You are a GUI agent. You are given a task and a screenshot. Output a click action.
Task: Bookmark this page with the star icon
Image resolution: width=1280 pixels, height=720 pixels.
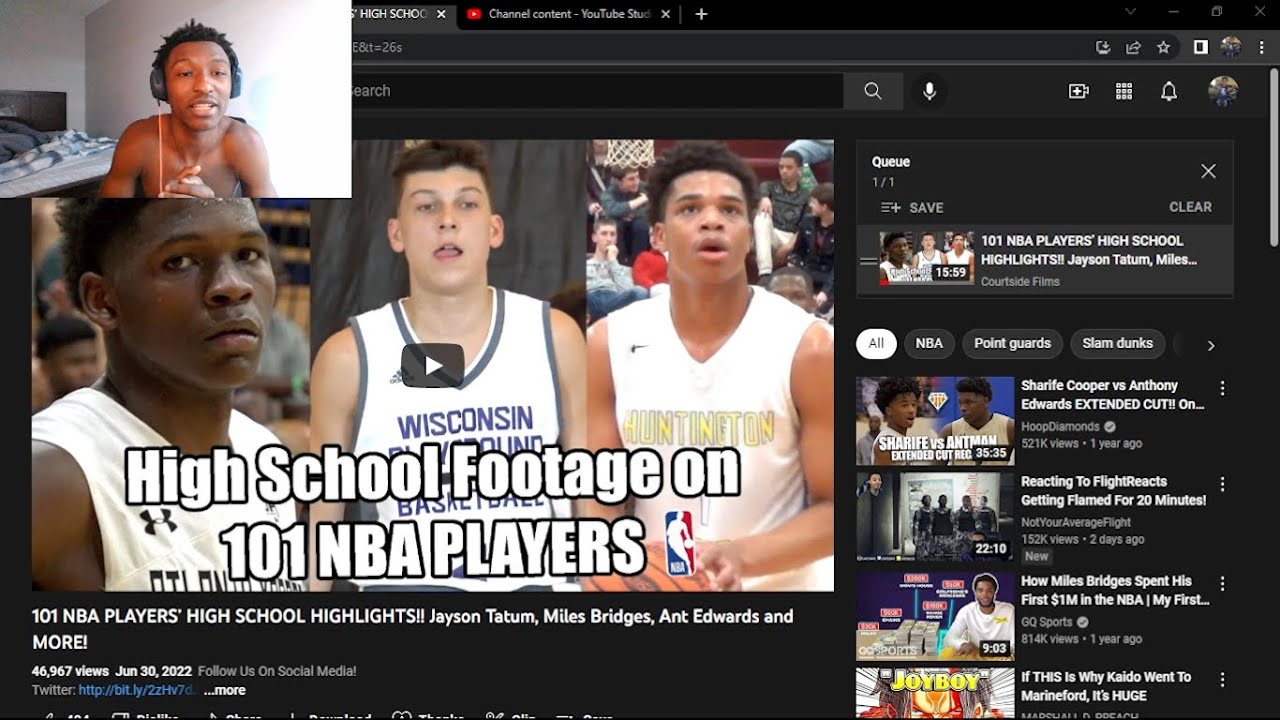[1163, 47]
